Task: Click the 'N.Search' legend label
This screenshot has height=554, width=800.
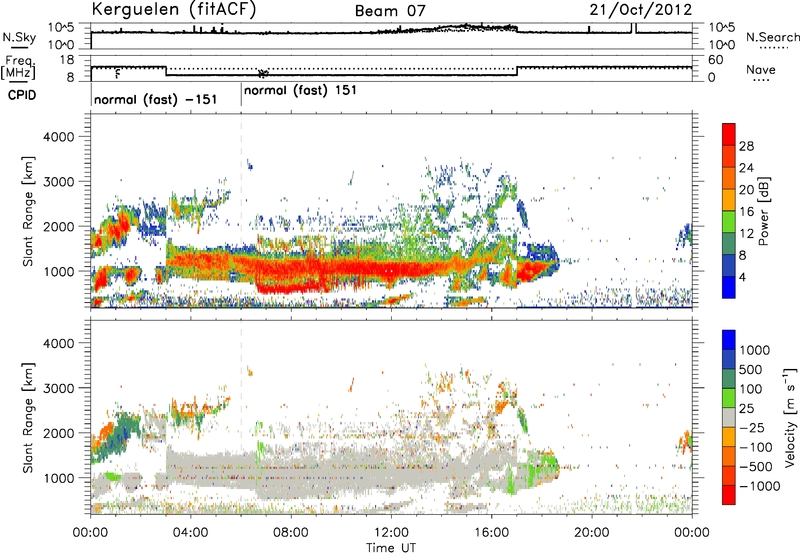Action: (773, 37)
